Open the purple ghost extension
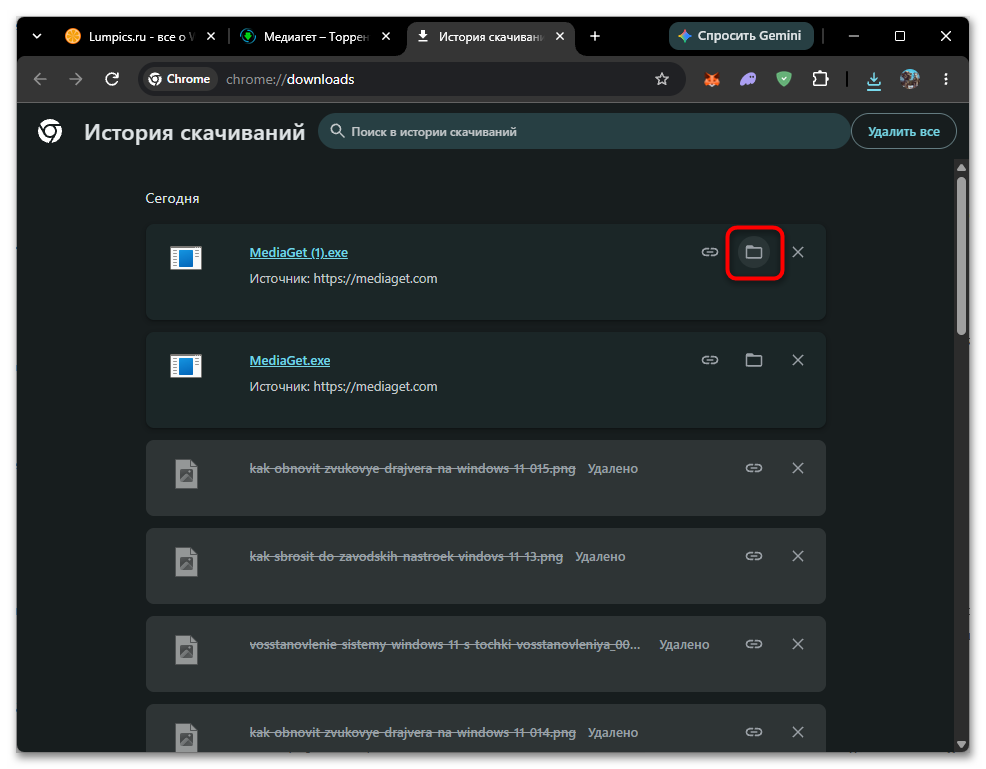The height and width of the screenshot is (769, 986). tap(748, 79)
